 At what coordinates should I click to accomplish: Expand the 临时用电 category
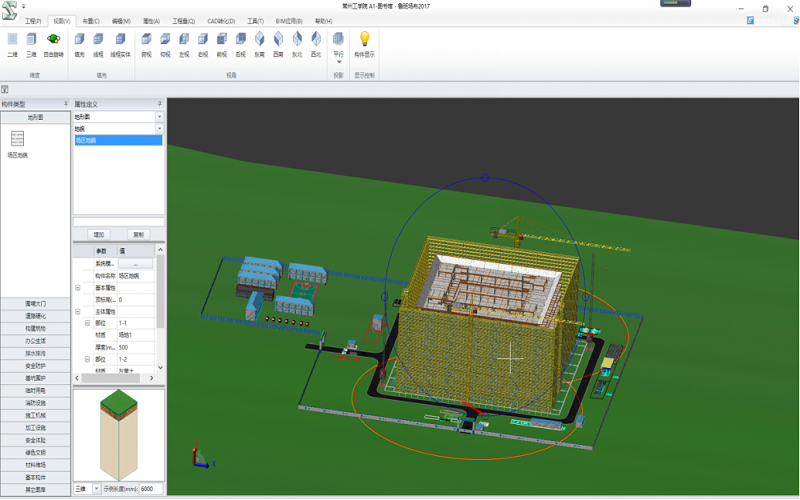35,391
